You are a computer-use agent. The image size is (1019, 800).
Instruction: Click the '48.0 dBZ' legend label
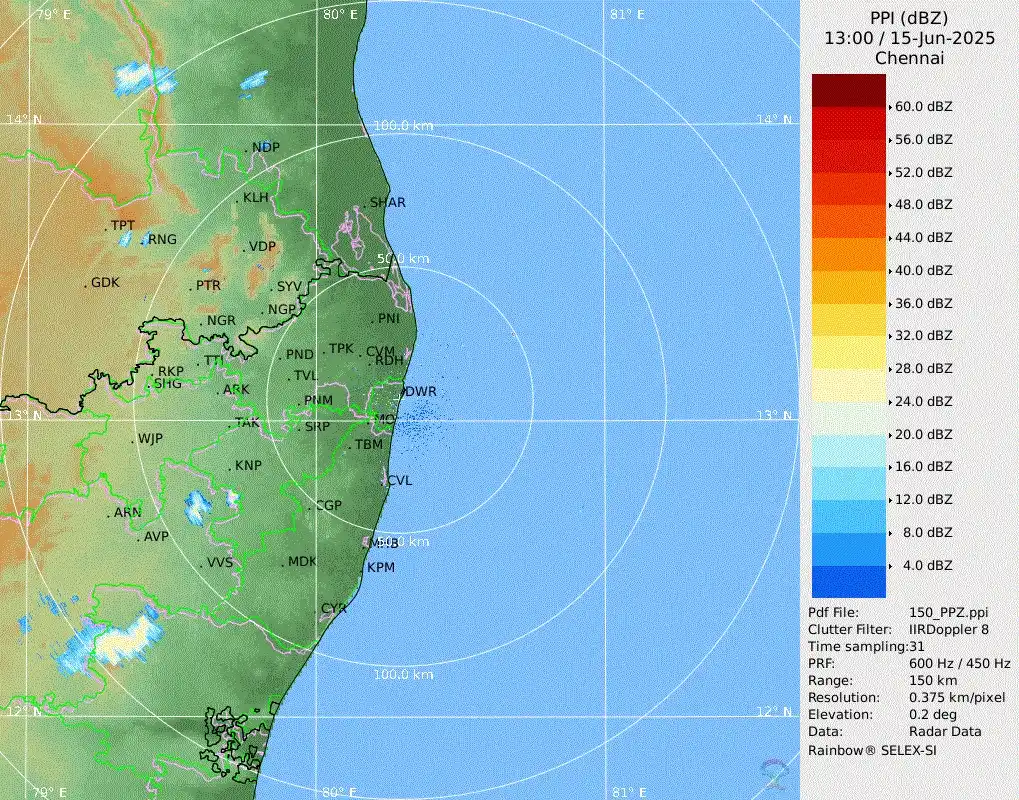click(923, 205)
